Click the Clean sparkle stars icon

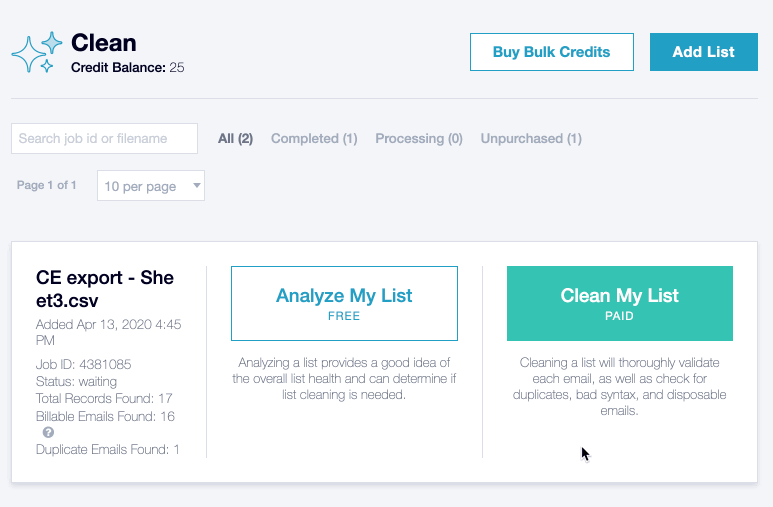pyautogui.click(x=36, y=52)
